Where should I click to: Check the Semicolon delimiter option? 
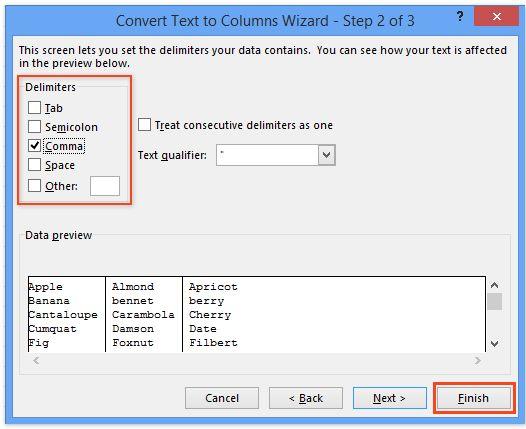[x=35, y=127]
